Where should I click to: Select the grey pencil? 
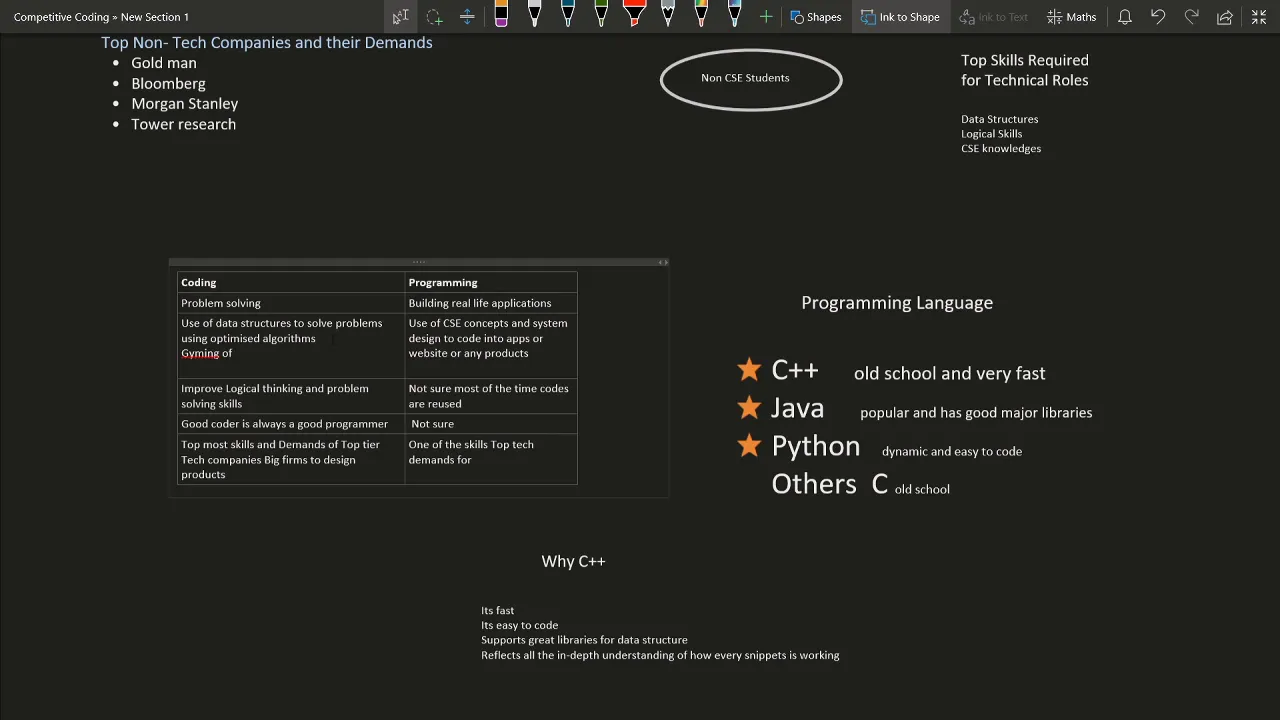pyautogui.click(x=668, y=14)
